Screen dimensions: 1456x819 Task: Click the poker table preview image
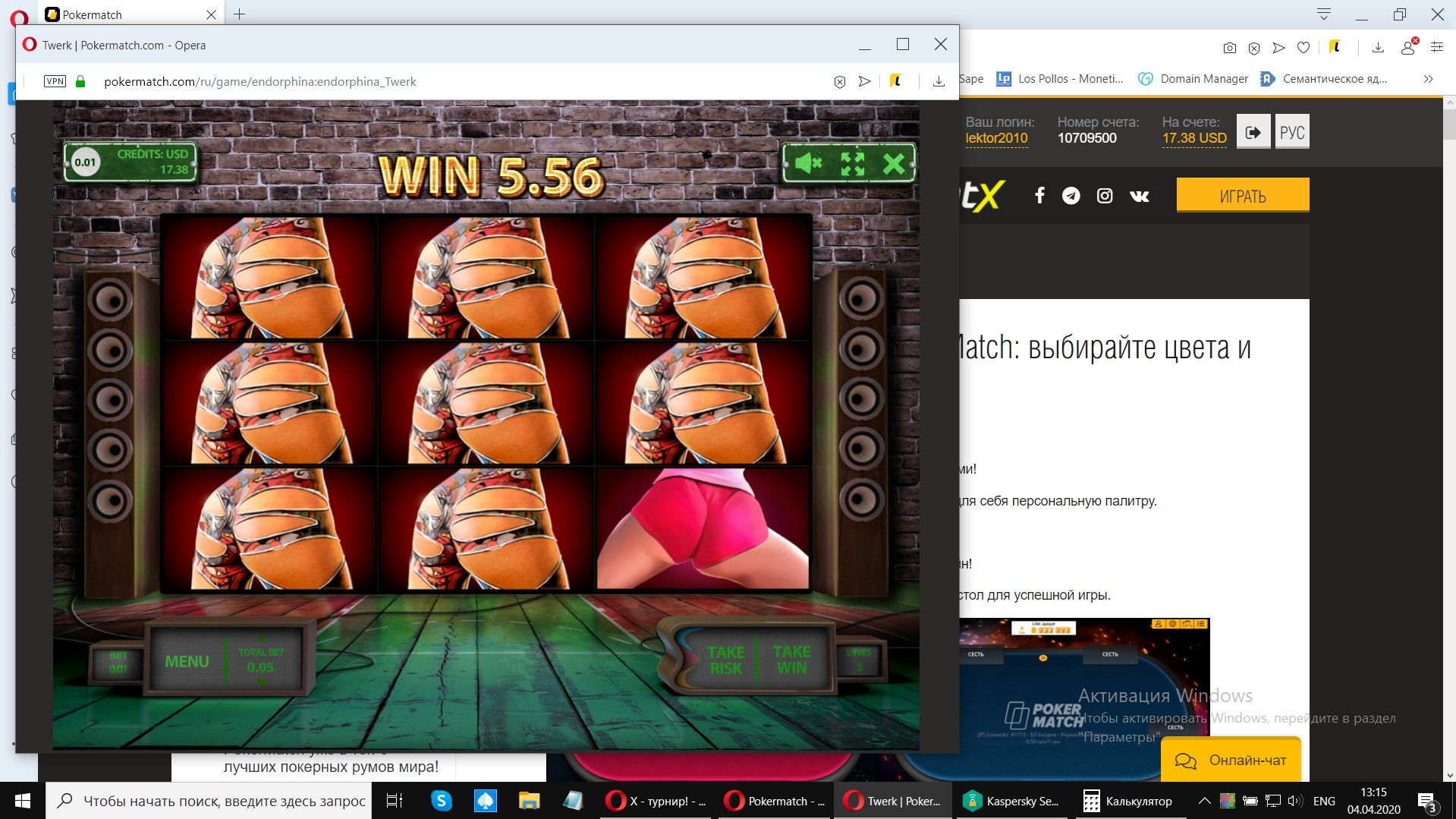[1084, 677]
